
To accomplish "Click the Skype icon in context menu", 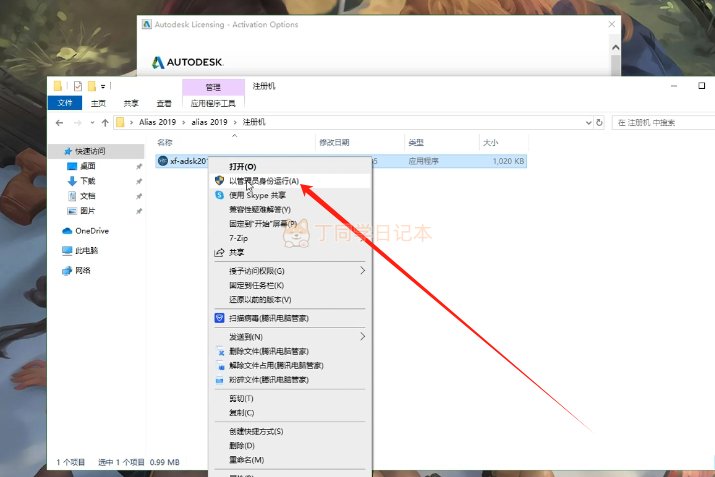I will coord(219,195).
